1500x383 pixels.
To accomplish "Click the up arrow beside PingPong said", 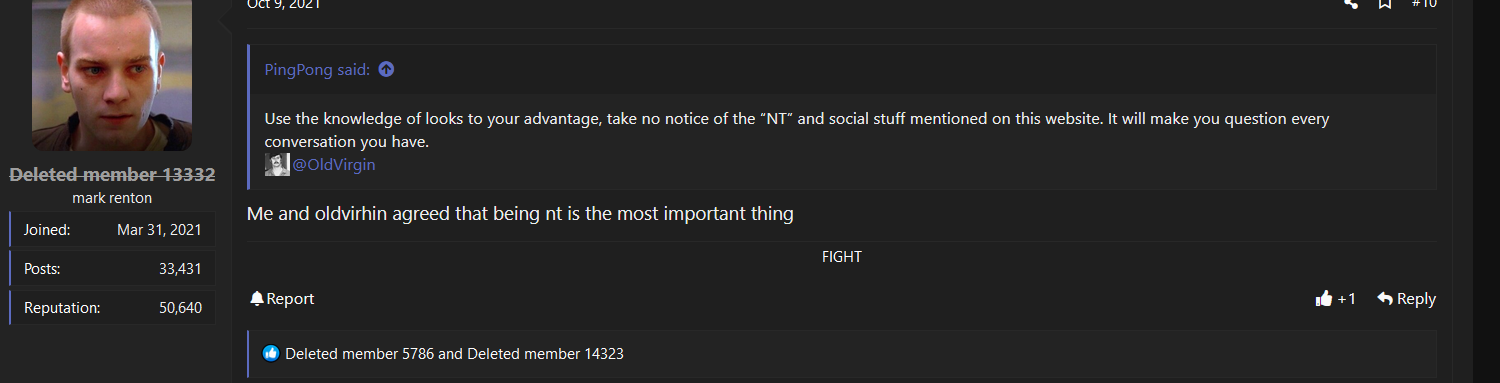I will point(386,70).
